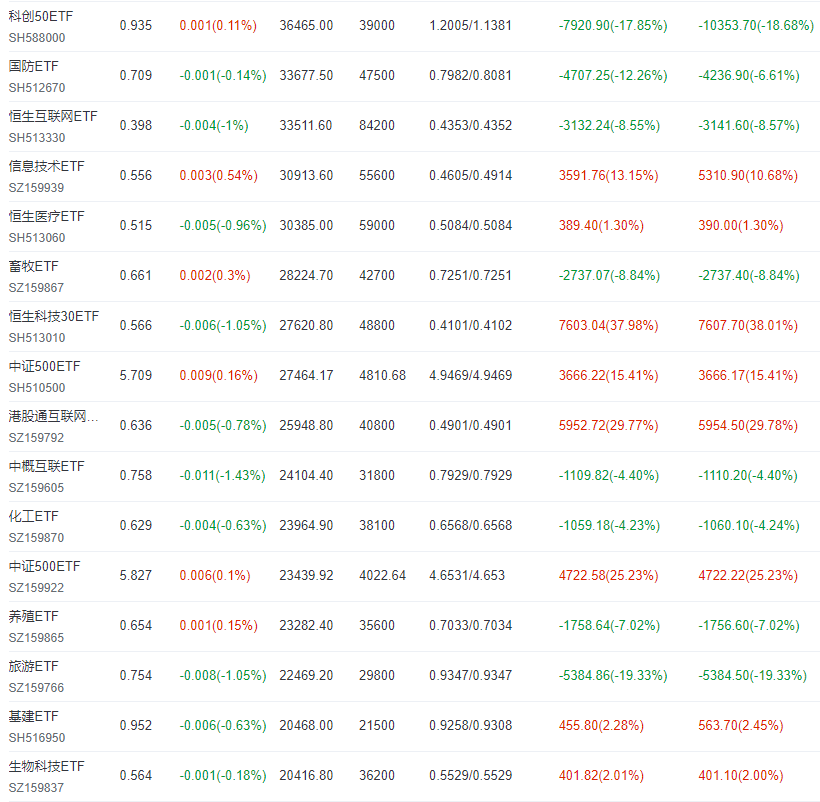Select price 0.935 in 科创50ETF row
The width and height of the screenshot is (820, 802).
136,26
